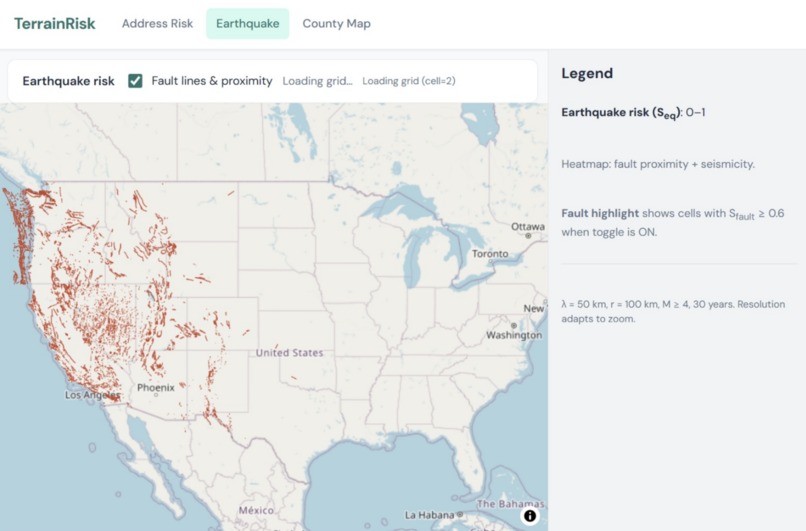Click the Los Angeles map label
Viewport: 806px width, 531px height.
click(x=93, y=395)
